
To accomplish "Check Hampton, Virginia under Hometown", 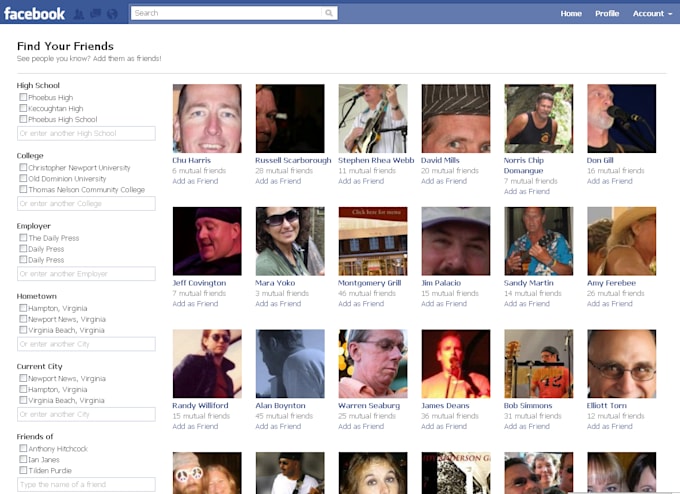I will pyautogui.click(x=23, y=308).
